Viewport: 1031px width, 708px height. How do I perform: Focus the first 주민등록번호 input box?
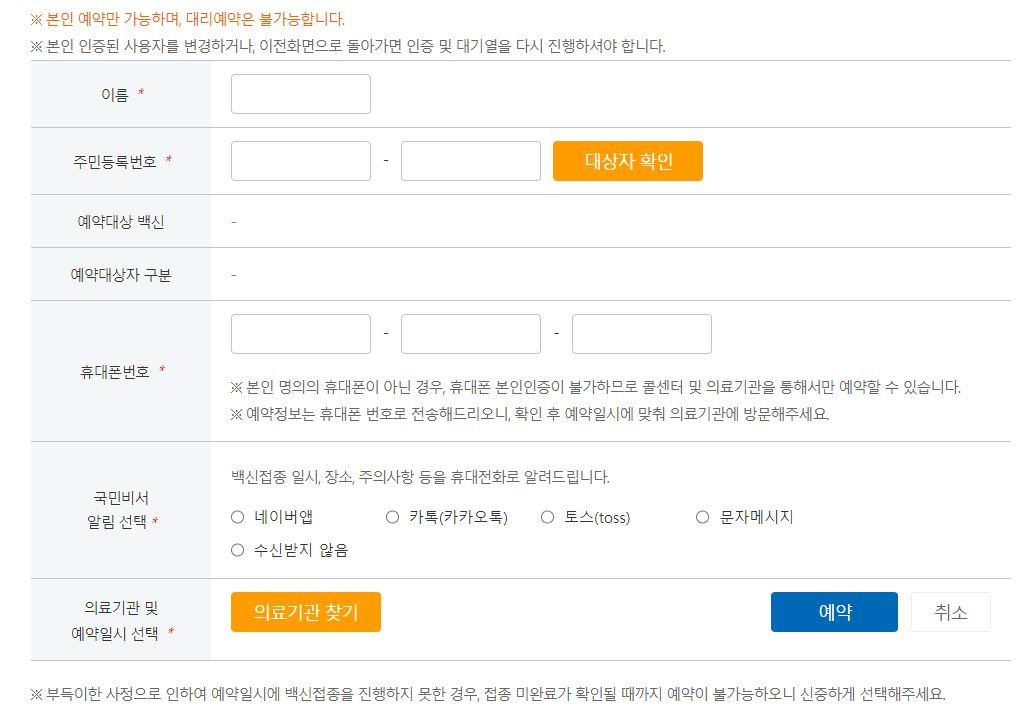300,161
